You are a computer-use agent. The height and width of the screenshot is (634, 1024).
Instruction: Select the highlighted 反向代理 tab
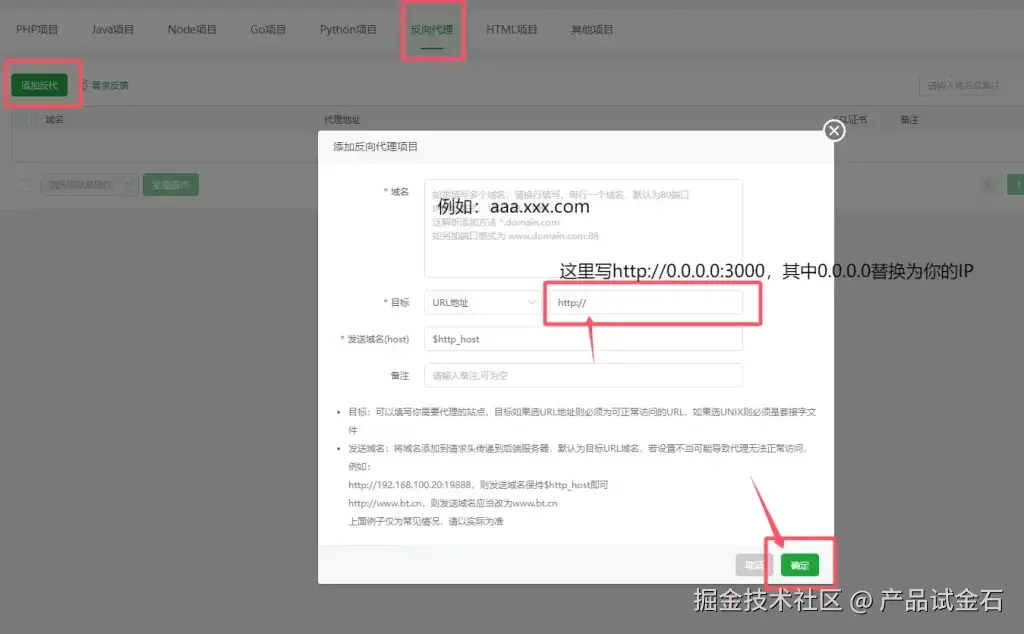[433, 29]
